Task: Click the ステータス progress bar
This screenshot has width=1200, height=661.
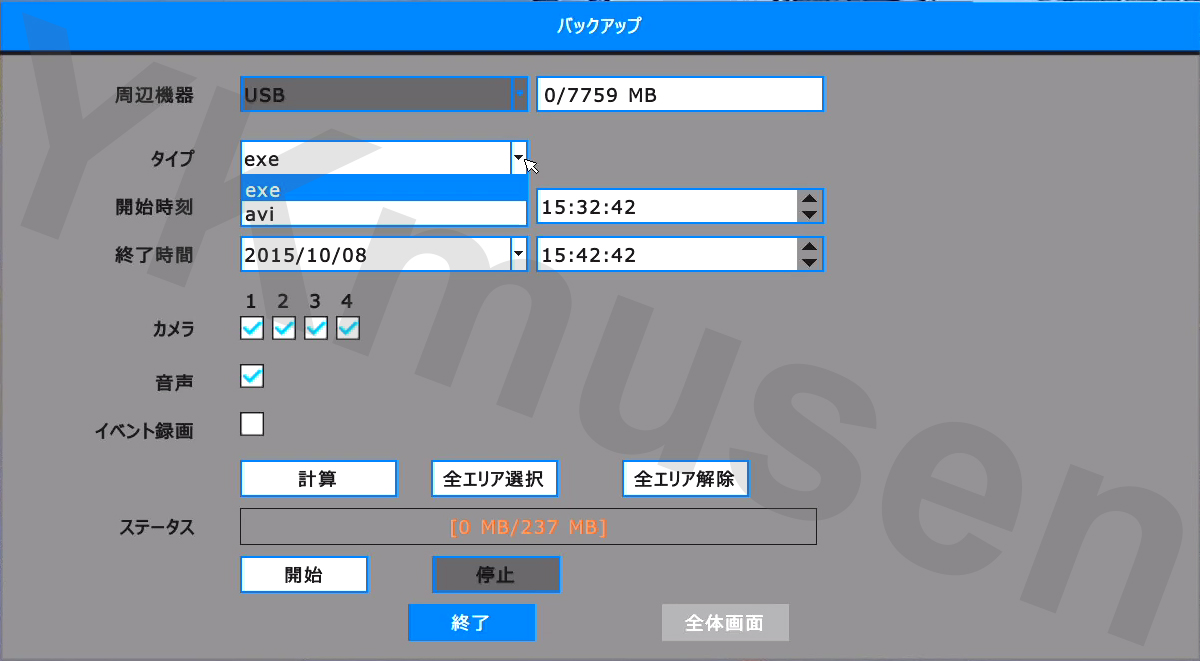Action: [528, 526]
